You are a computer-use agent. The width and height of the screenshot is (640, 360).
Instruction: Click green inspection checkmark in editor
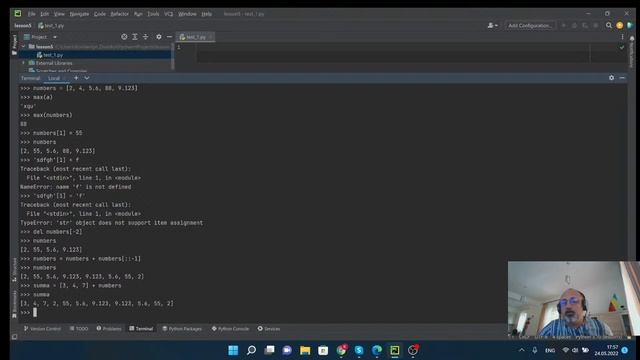(x=622, y=47)
